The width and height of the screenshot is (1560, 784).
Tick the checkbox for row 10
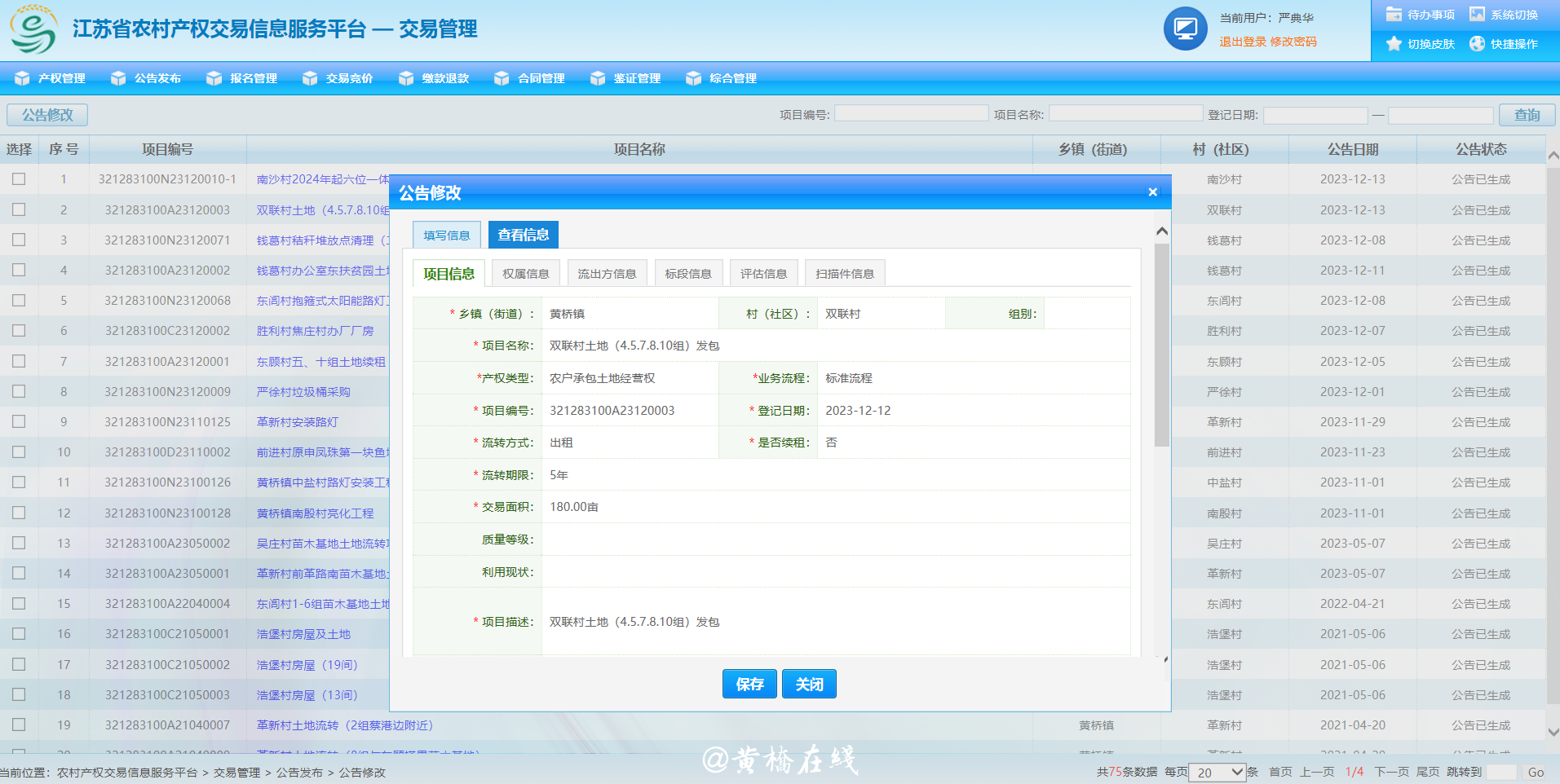pos(19,451)
